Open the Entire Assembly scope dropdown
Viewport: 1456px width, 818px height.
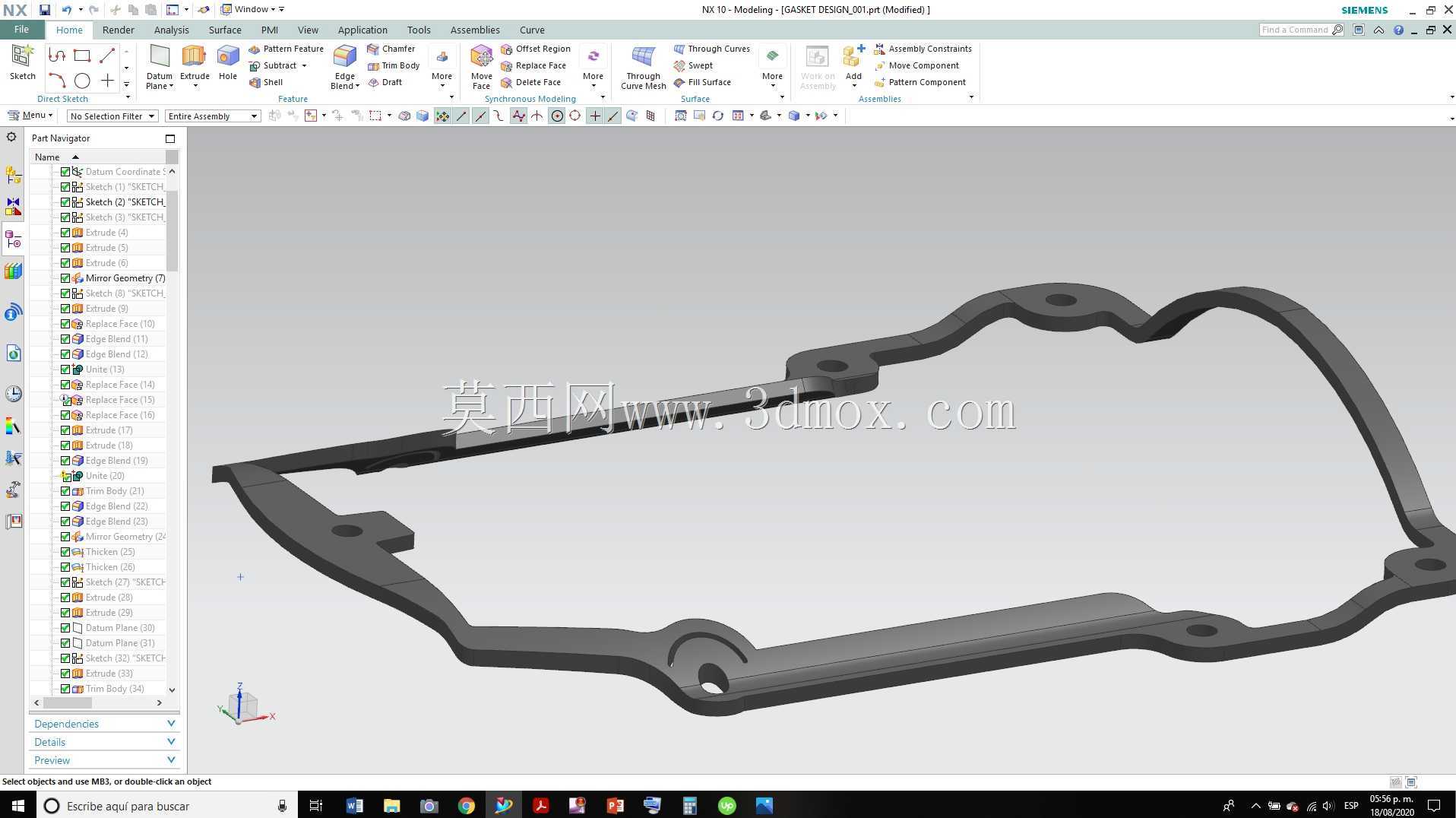coord(213,116)
